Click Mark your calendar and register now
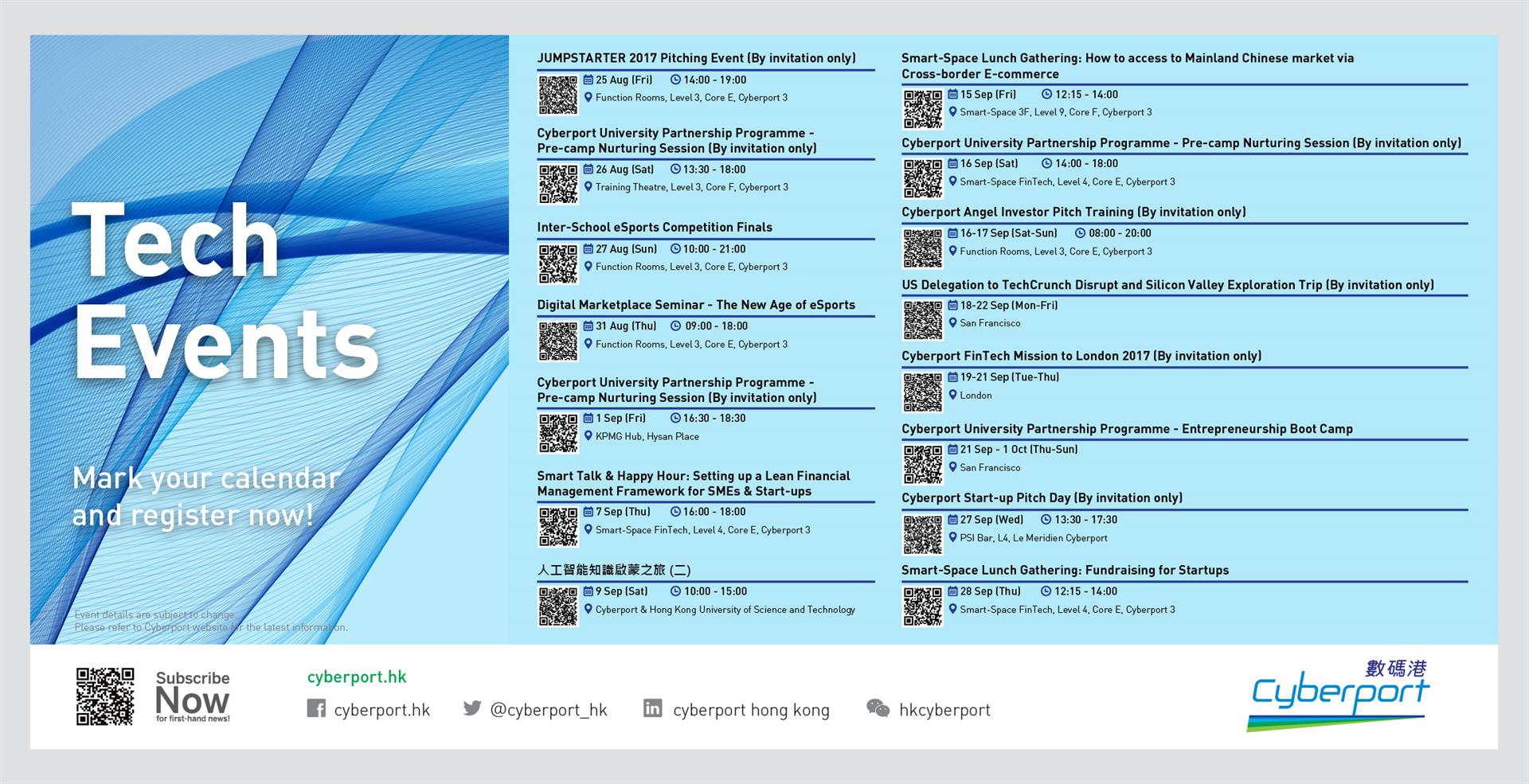The width and height of the screenshot is (1529, 784). [206, 497]
